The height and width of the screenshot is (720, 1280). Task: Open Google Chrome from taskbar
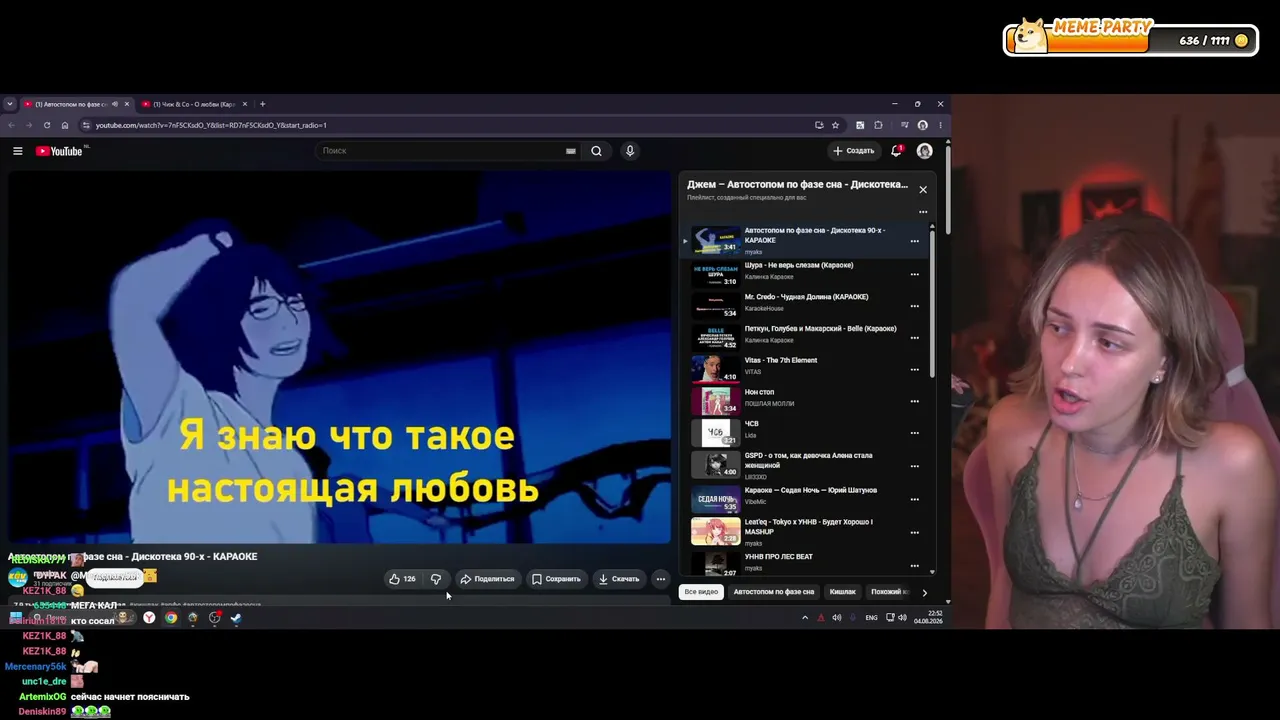(171, 618)
